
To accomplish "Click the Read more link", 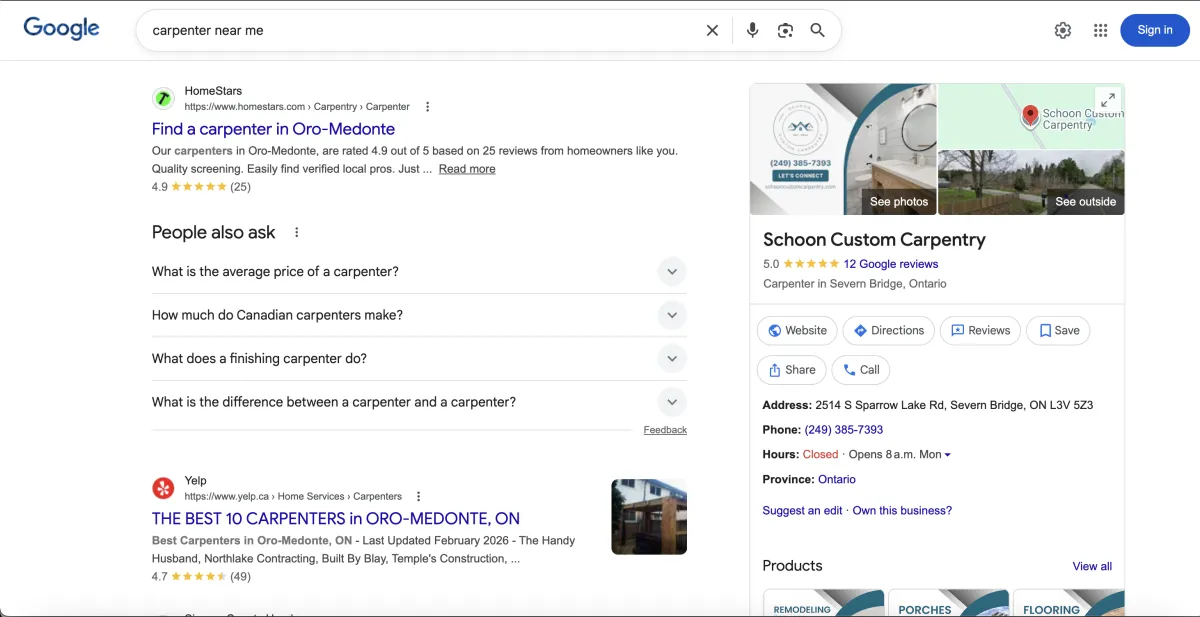I will click(x=467, y=169).
